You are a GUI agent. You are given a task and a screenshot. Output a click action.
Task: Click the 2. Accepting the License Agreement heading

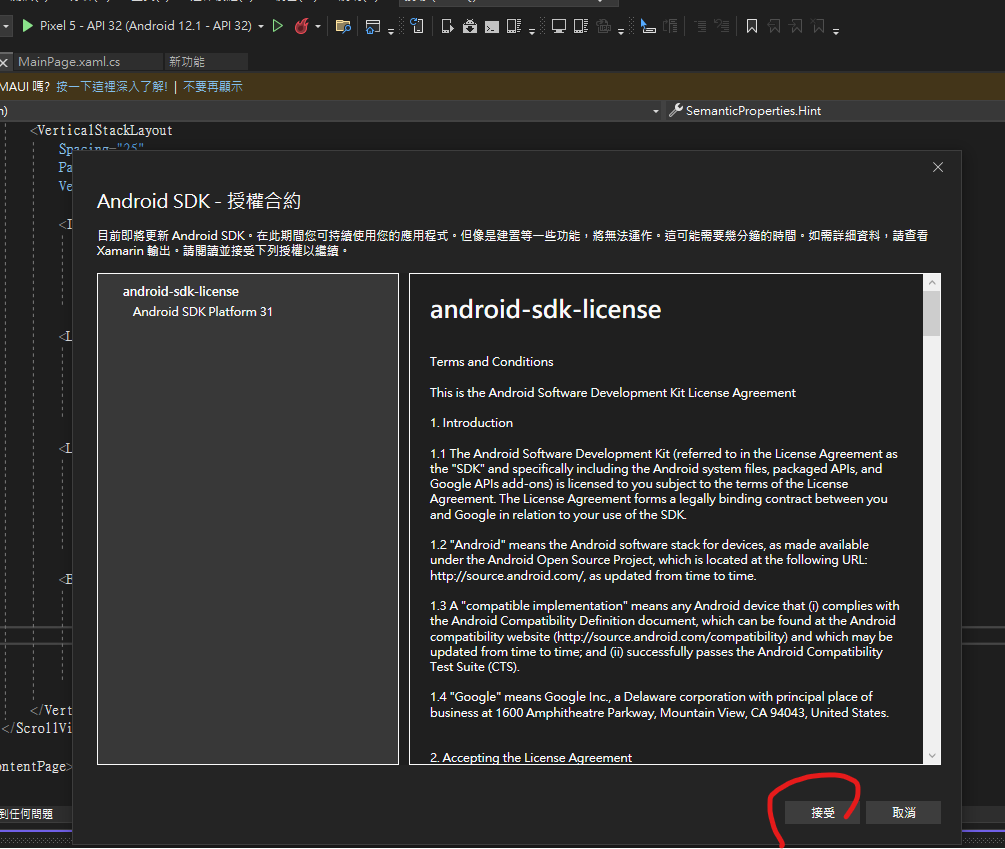(531, 757)
